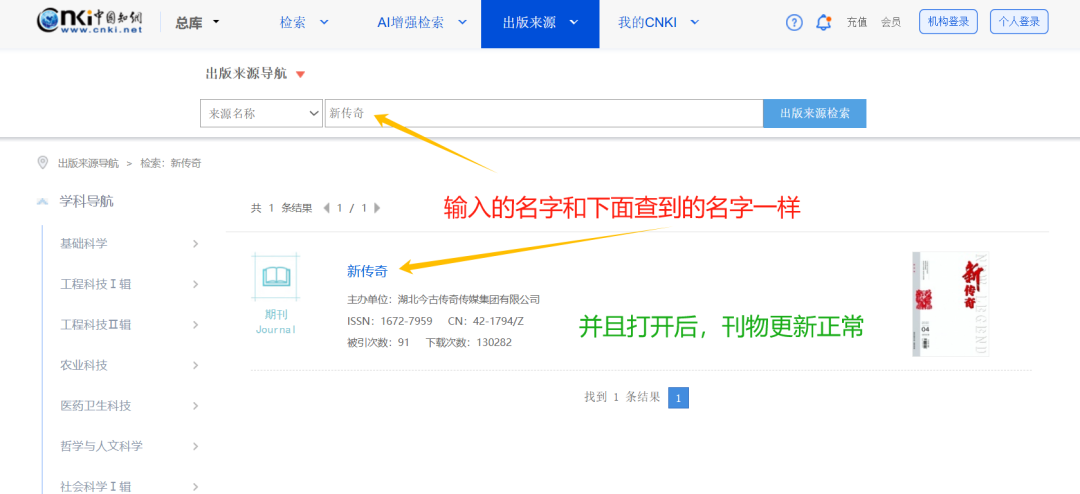This screenshot has width=1080, height=494.
Task: Click the 会员 link
Action: [891, 23]
